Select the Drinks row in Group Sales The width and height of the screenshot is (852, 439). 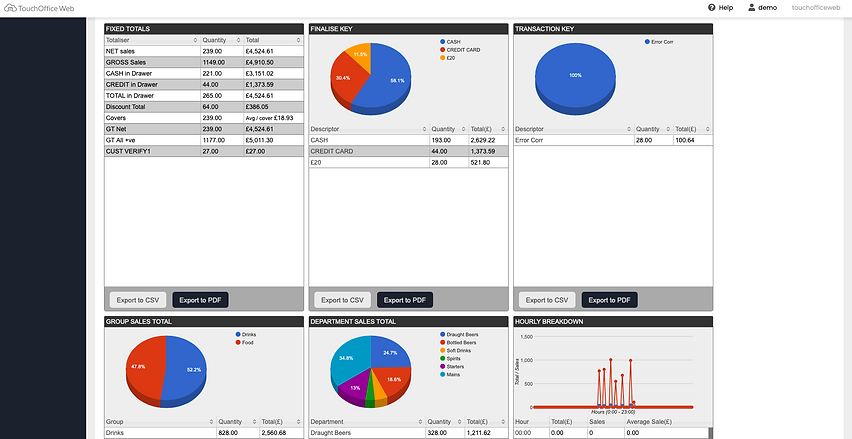(x=204, y=433)
